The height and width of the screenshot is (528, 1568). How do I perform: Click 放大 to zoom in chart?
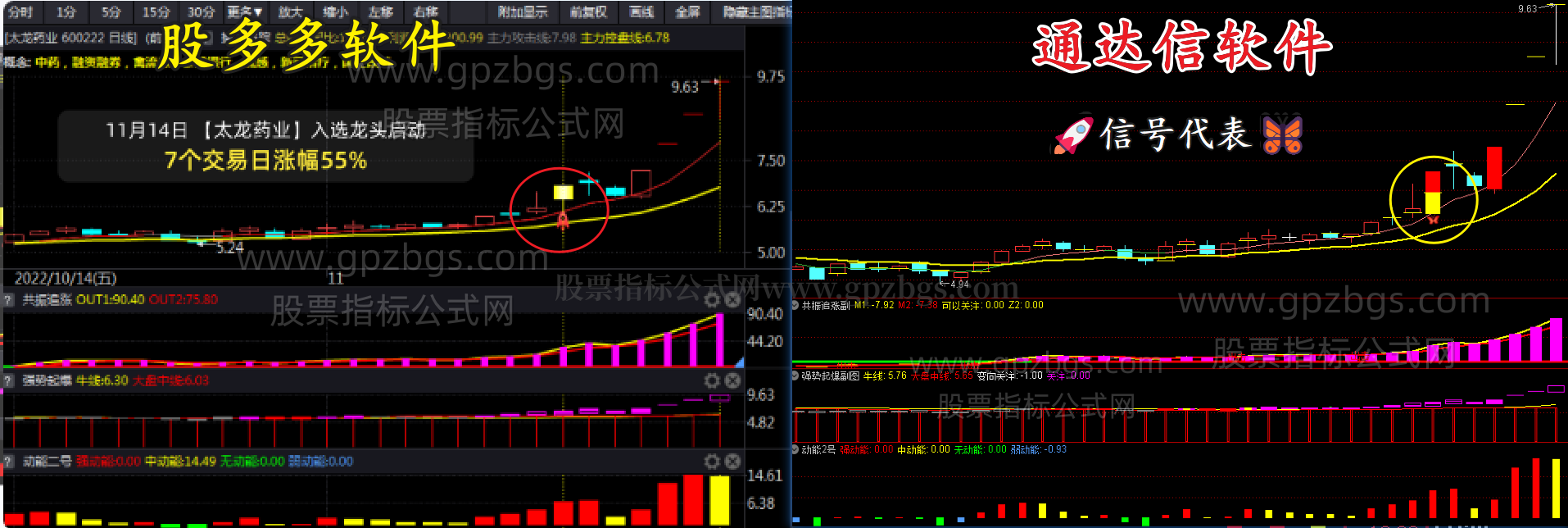pos(291,12)
